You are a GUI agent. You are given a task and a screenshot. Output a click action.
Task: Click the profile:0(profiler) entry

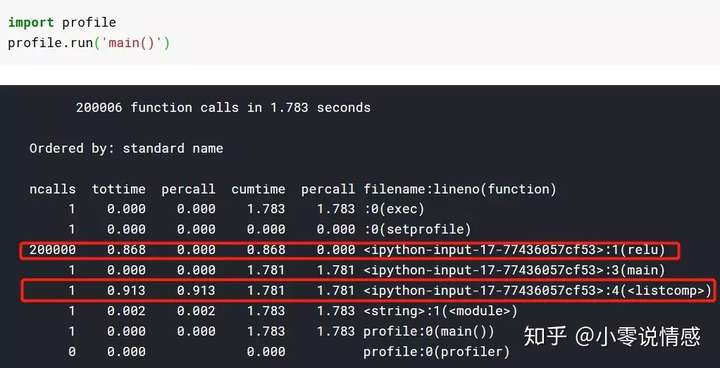pyautogui.click(x=437, y=352)
